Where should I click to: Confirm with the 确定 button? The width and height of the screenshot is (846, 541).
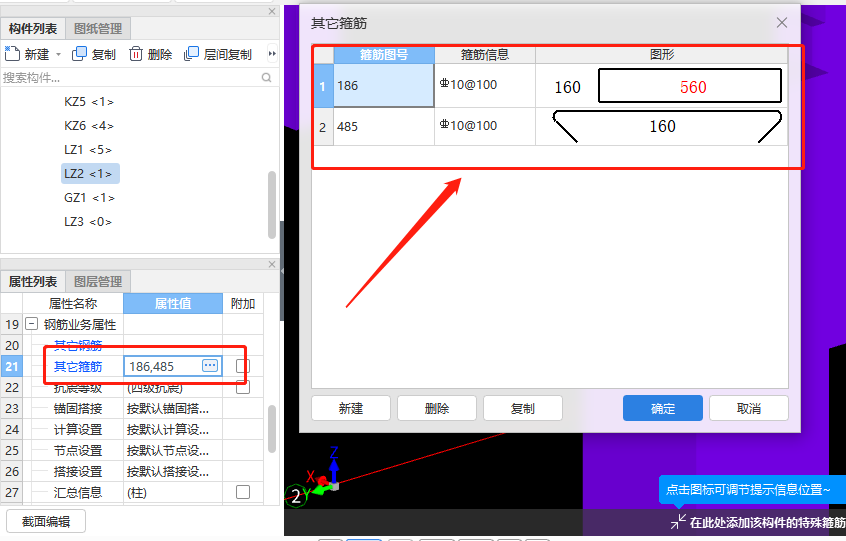click(x=663, y=408)
